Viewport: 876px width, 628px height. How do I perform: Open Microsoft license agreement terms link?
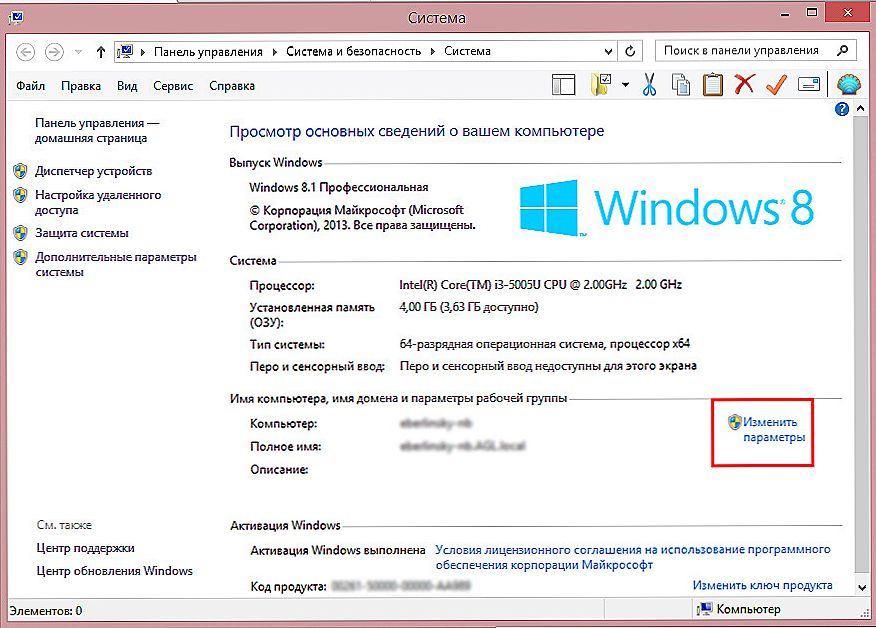[x=633, y=557]
